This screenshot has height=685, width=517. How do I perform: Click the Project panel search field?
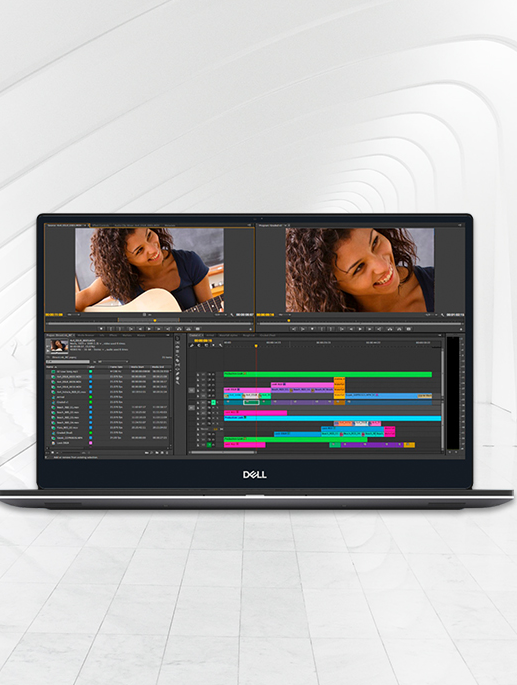tap(68, 362)
